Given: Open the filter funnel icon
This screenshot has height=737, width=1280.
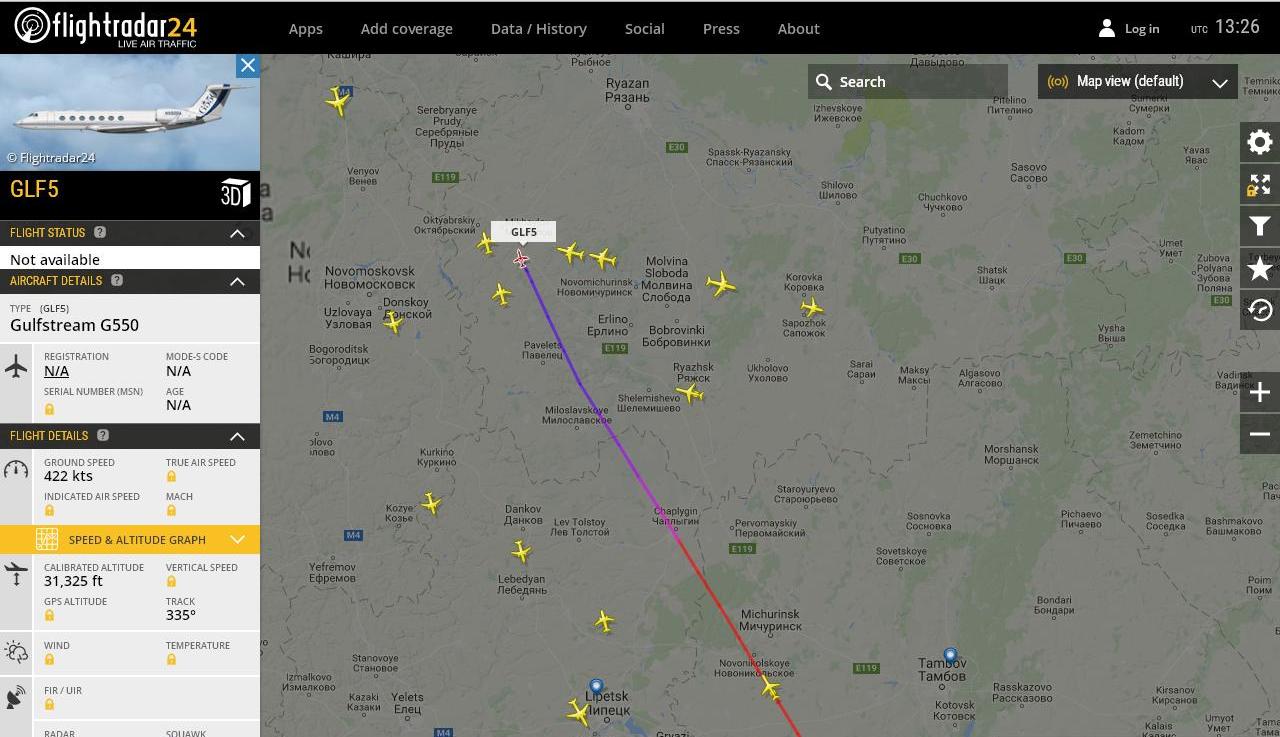Looking at the screenshot, I should tap(1260, 227).
